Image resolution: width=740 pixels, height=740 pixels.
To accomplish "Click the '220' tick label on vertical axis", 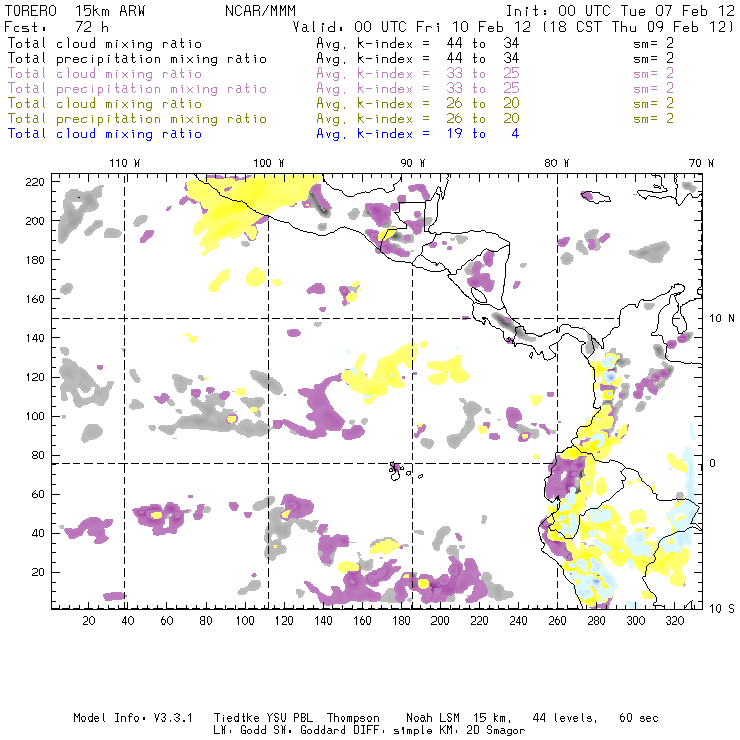I will click(x=35, y=182).
